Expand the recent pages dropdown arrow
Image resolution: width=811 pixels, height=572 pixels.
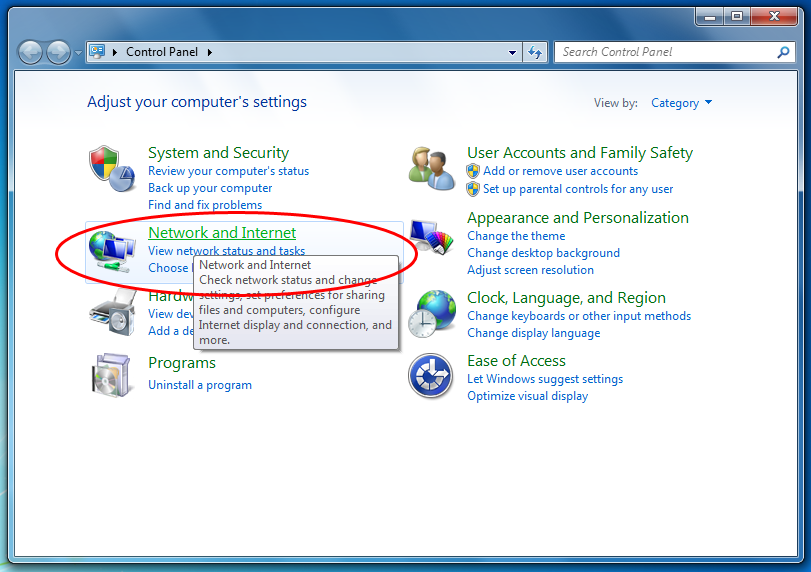tap(78, 52)
